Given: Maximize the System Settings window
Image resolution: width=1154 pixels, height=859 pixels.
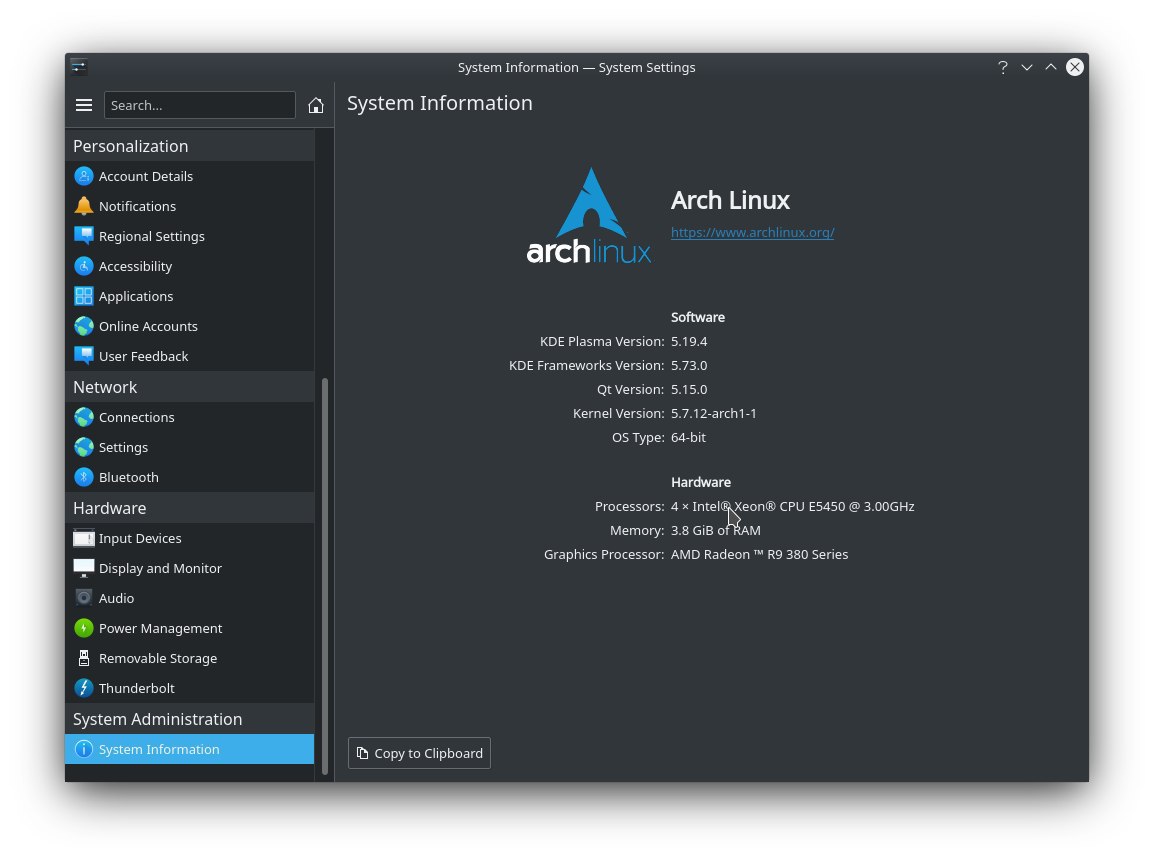Looking at the screenshot, I should click(x=1051, y=67).
